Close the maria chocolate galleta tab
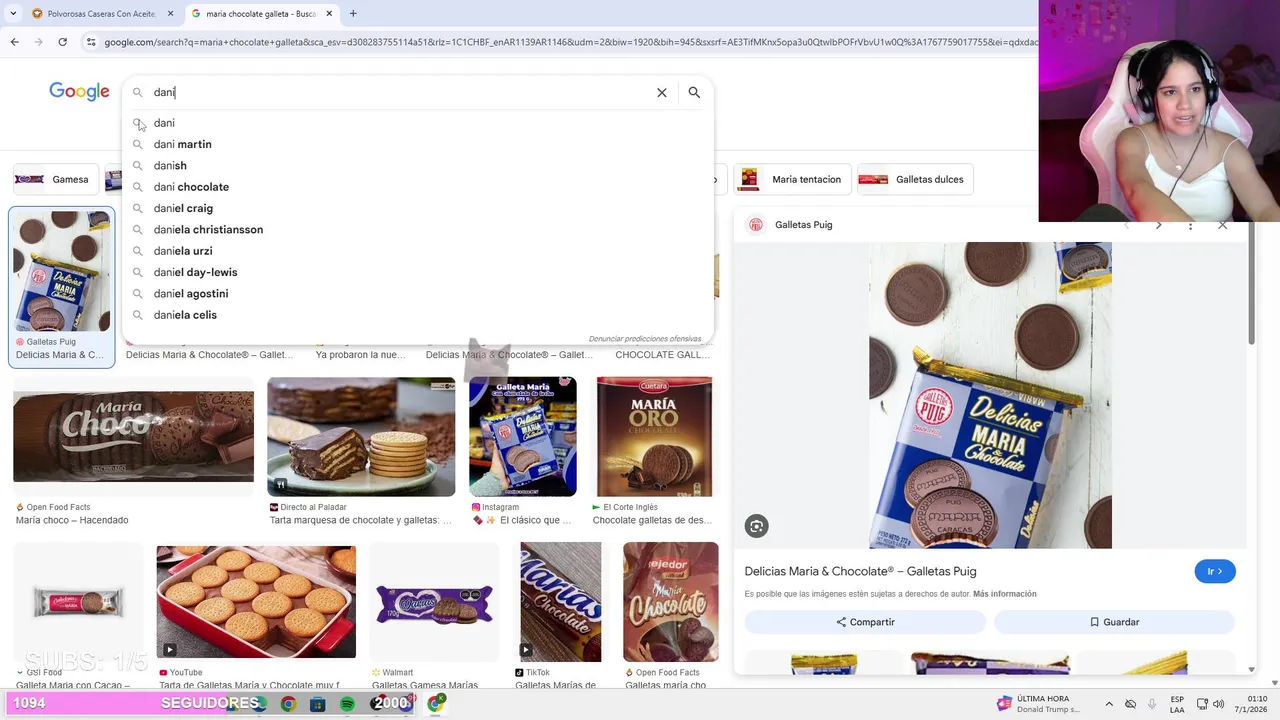Image resolution: width=1280 pixels, height=720 pixels. point(328,14)
